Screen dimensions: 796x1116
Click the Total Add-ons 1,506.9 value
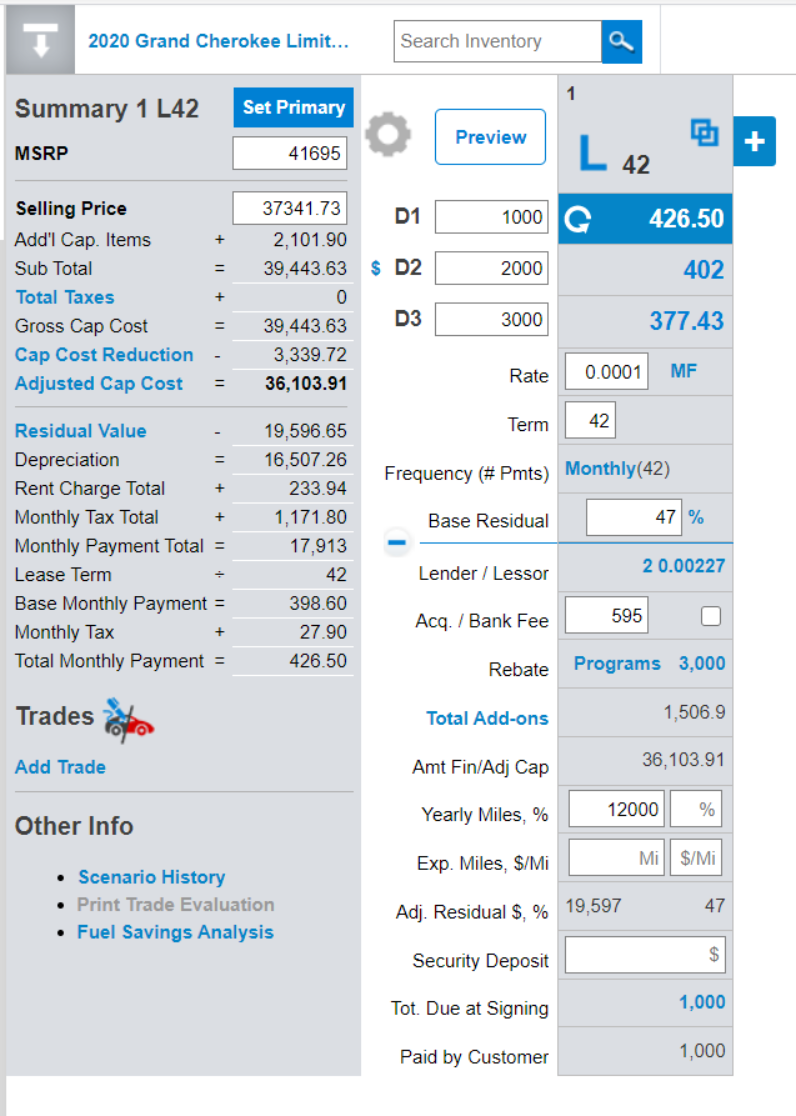coord(694,712)
